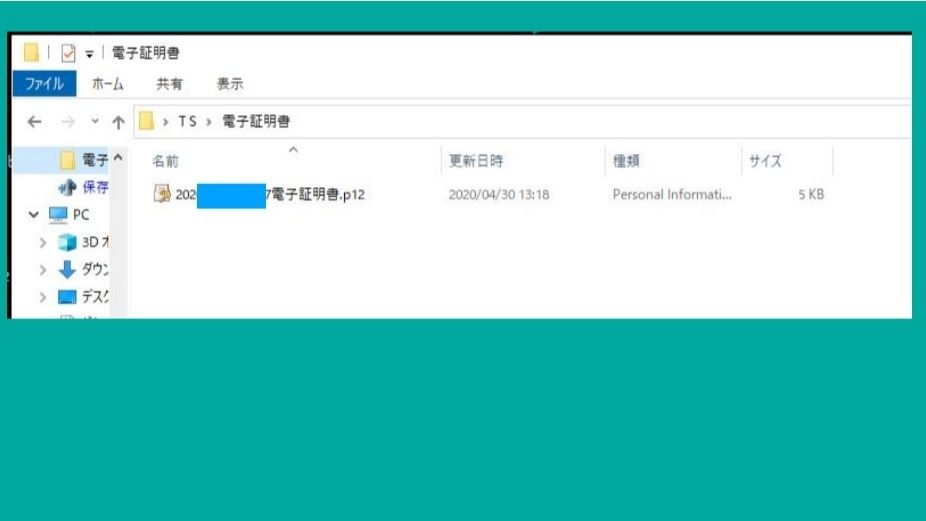Go back with the left arrow button

click(34, 122)
